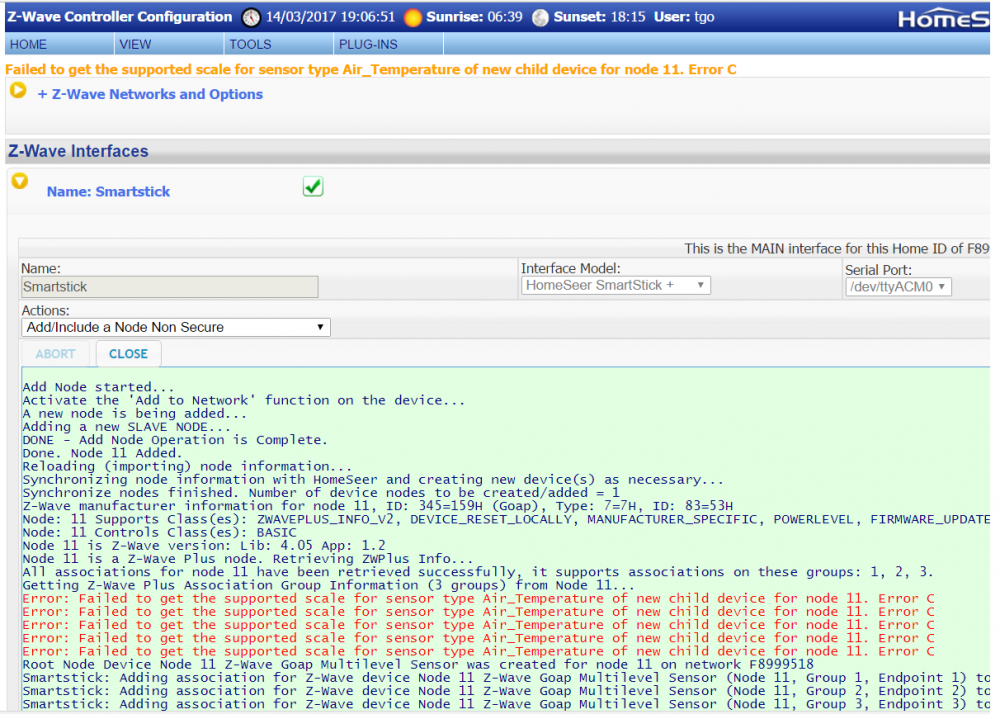Open the TOOLS menu
Viewport: 1000px width, 719px height.
click(x=250, y=45)
